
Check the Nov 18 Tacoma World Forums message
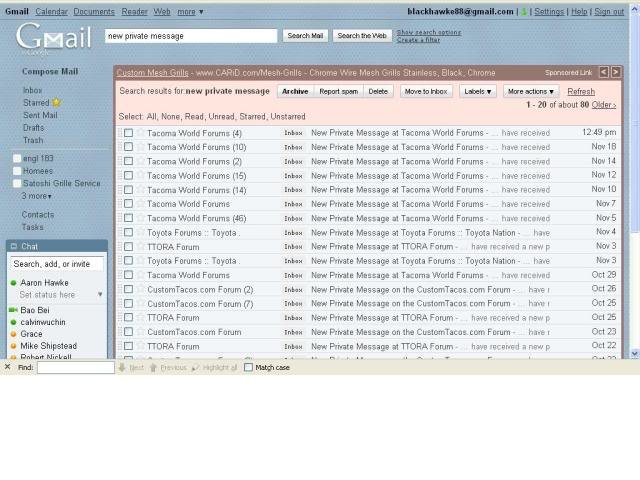(x=129, y=147)
